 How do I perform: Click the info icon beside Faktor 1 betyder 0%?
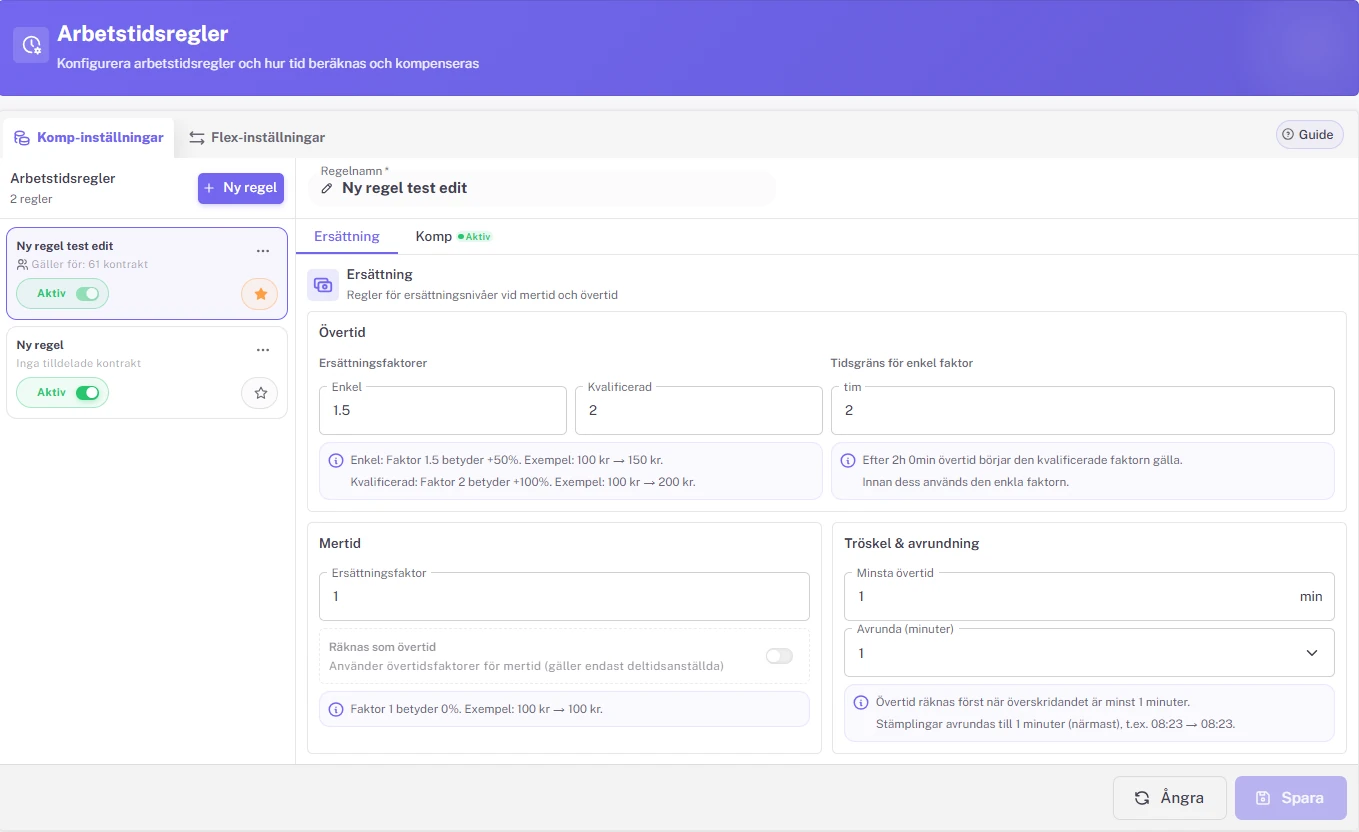click(x=336, y=709)
